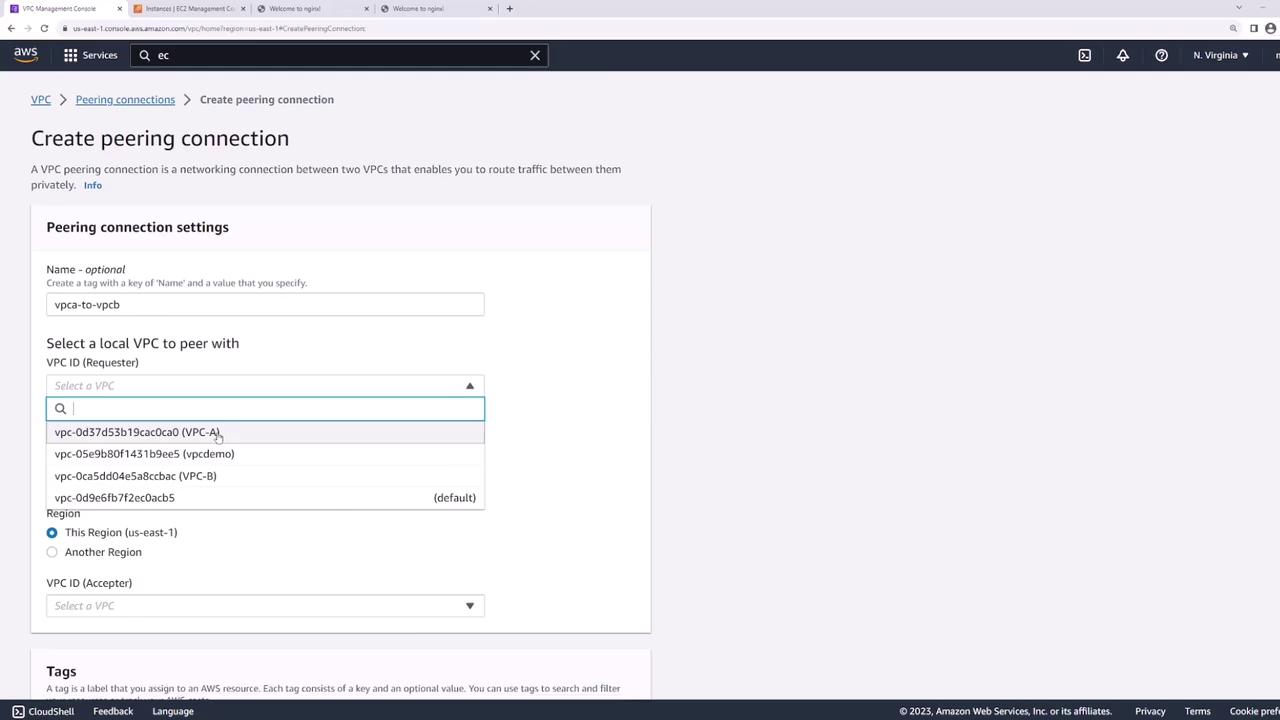1280x720 pixels.
Task: Go to Peering connections breadcrumb
Action: pos(125,100)
